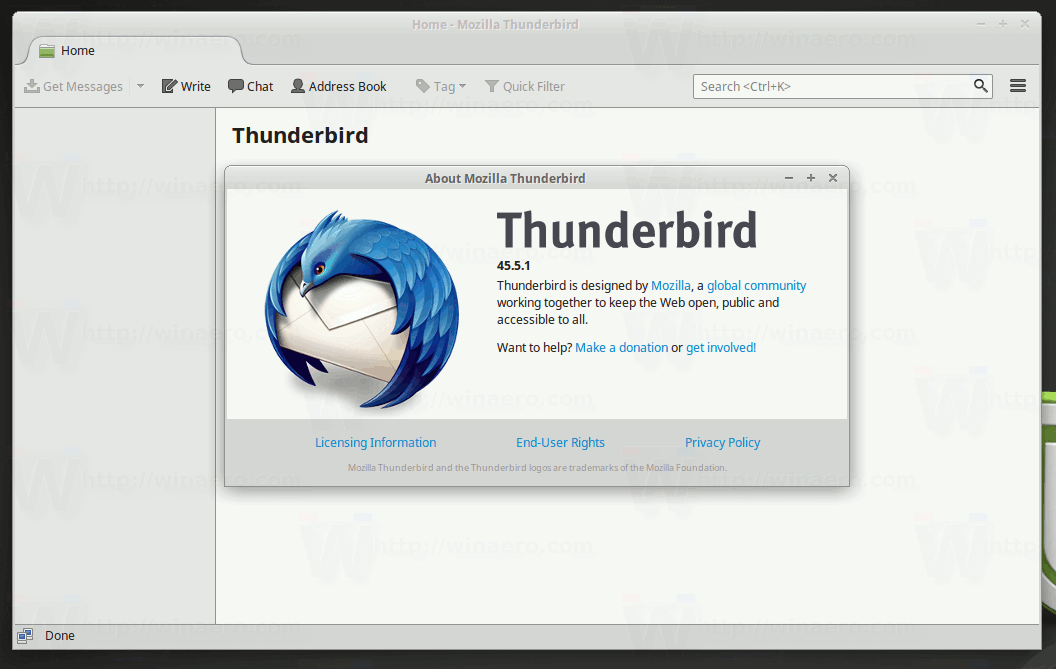Click the Done status bar text
Screen dimensions: 1056x669
point(60,636)
